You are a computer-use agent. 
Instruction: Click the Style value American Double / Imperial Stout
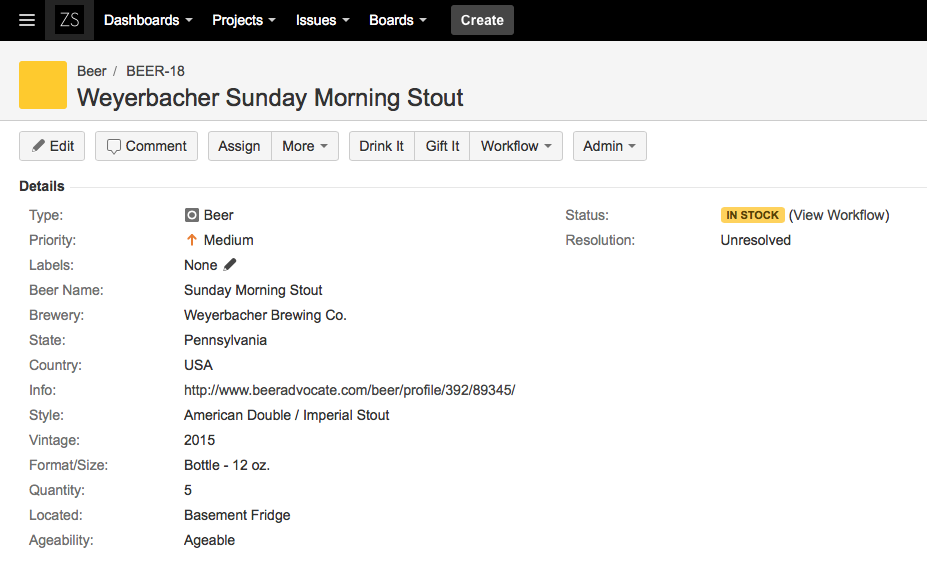(x=287, y=415)
